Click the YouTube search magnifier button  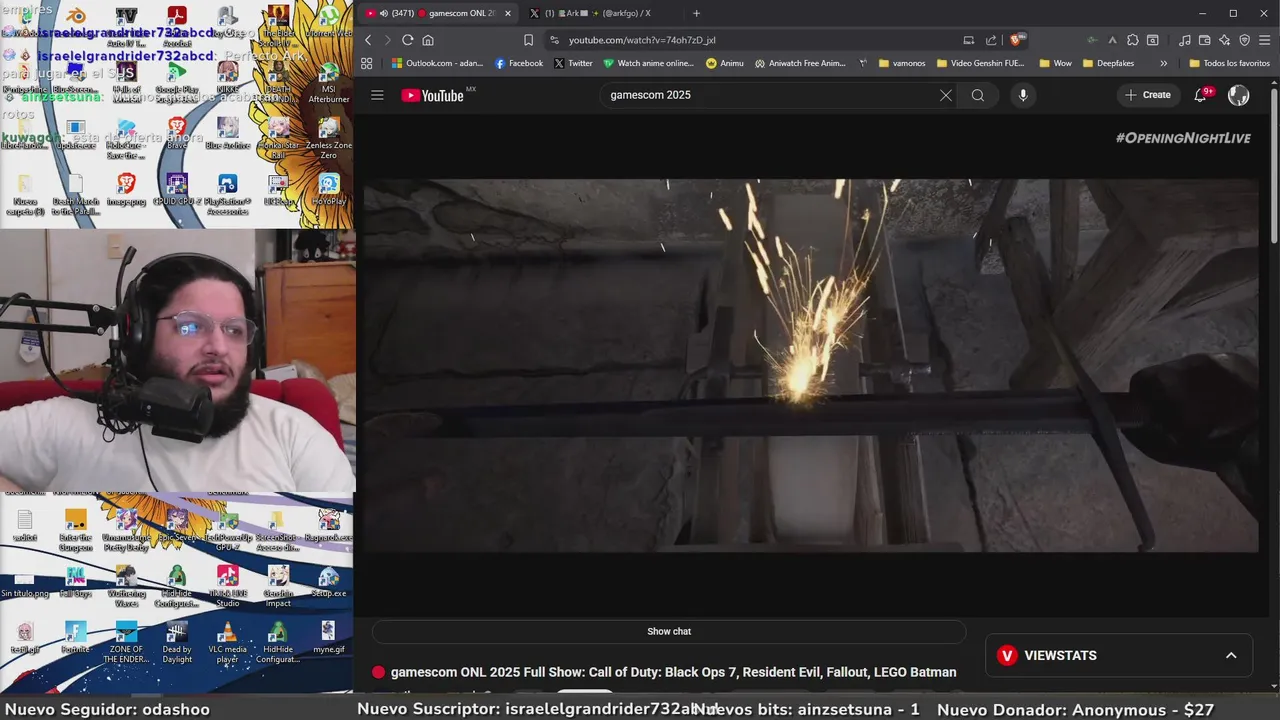click(978, 95)
